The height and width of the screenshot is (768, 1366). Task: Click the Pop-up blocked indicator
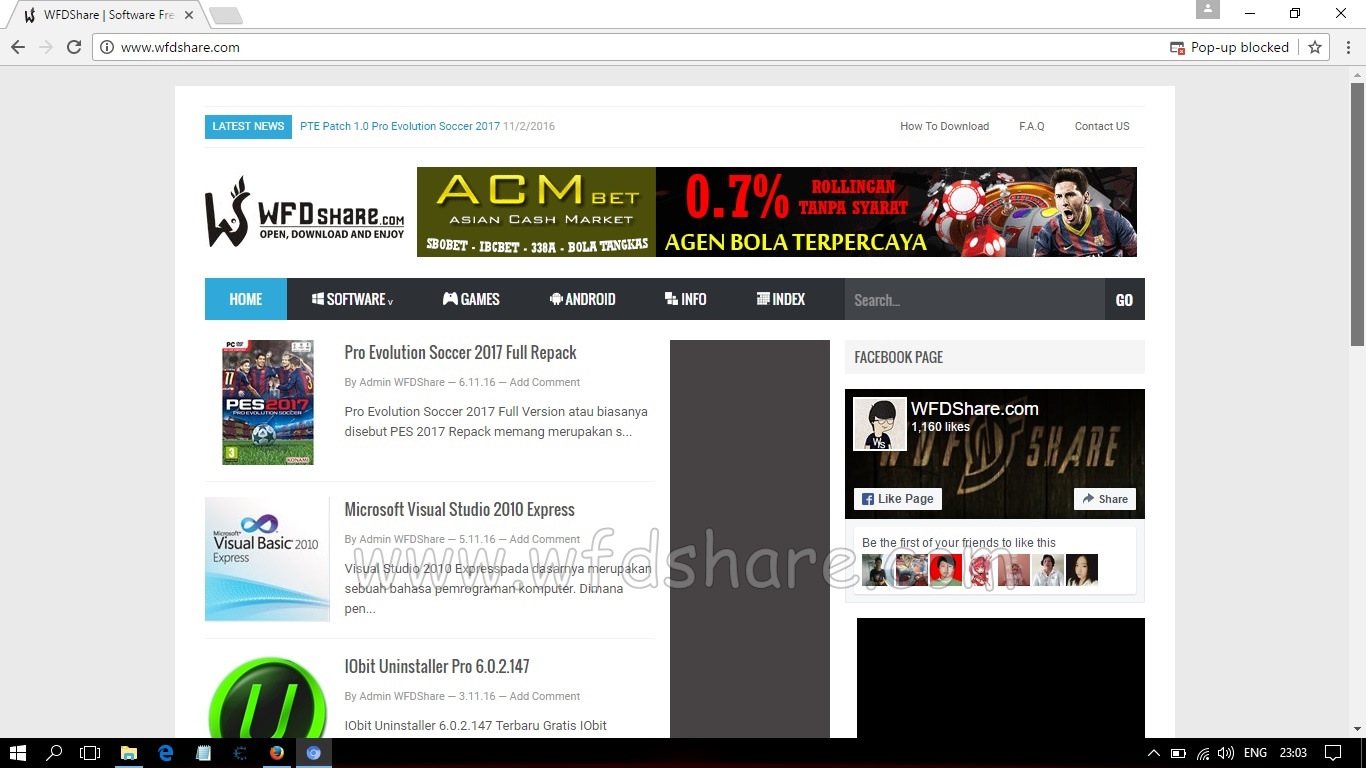pyautogui.click(x=1229, y=47)
